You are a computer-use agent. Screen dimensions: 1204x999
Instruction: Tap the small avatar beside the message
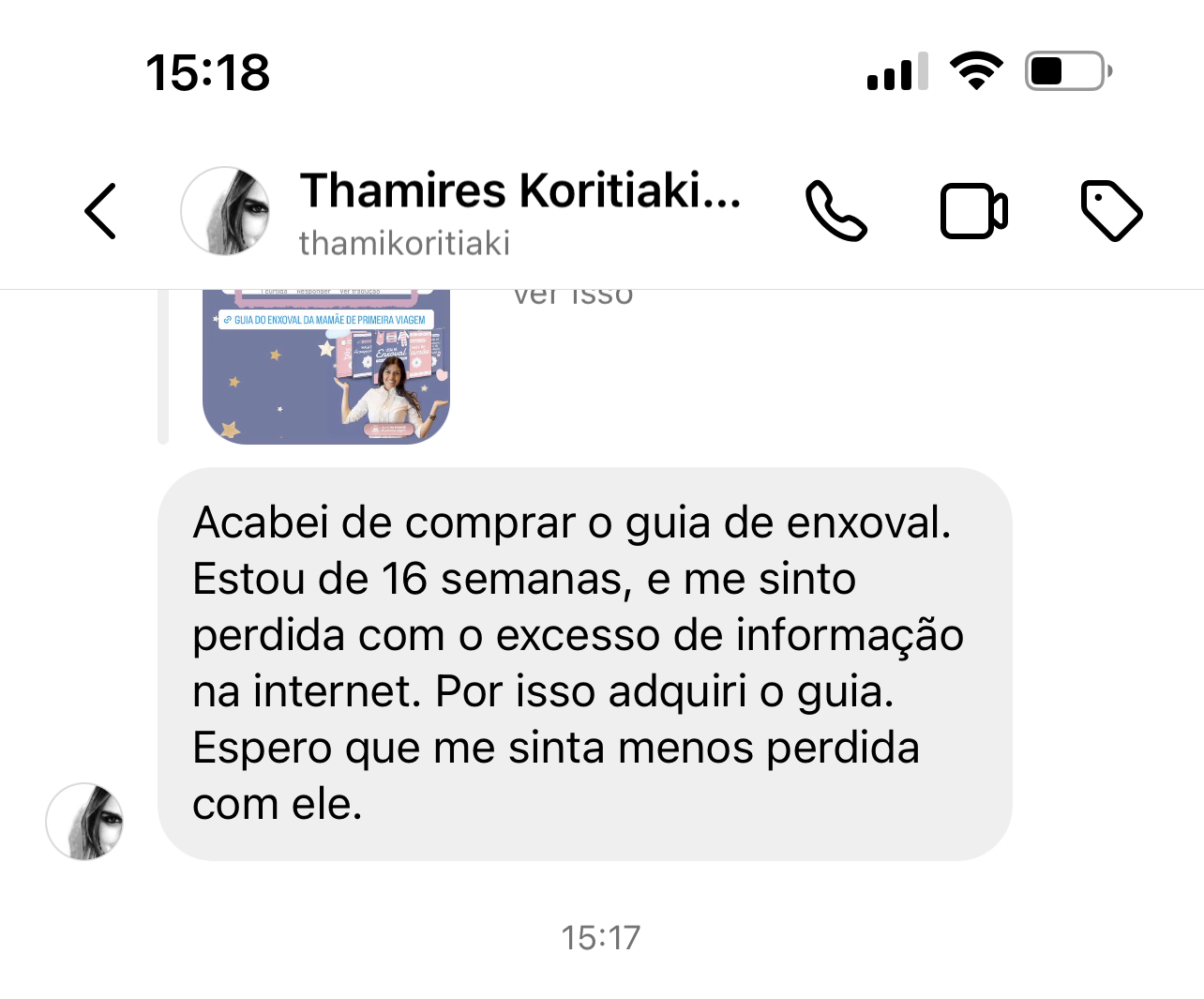point(84,821)
